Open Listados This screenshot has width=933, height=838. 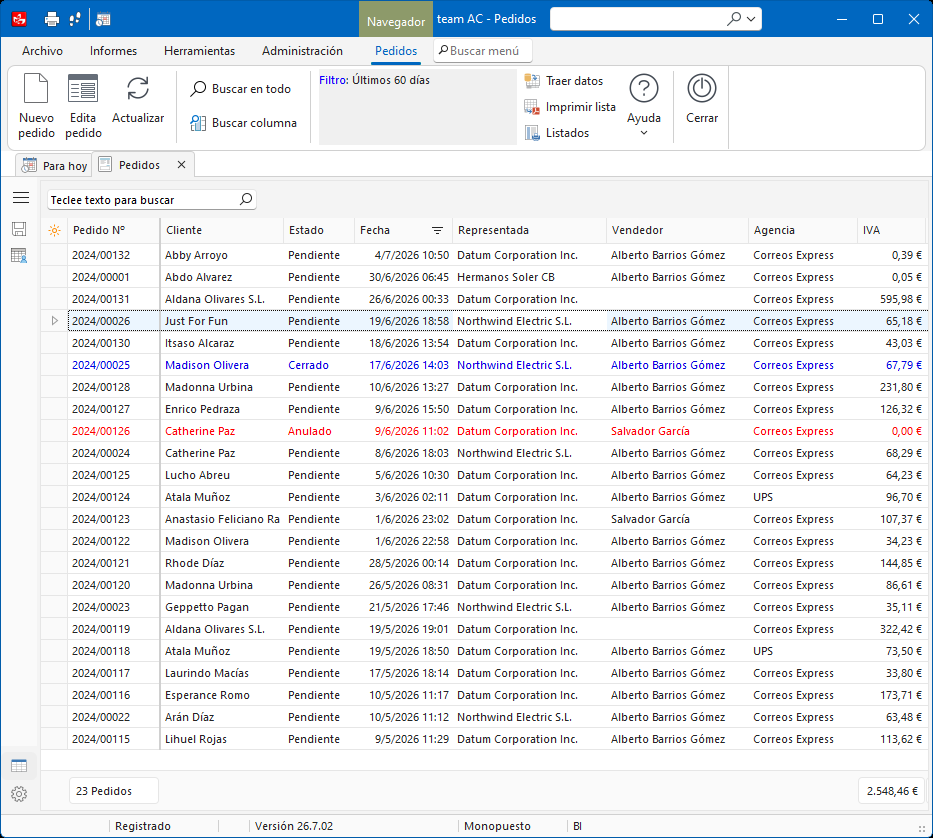point(557,133)
